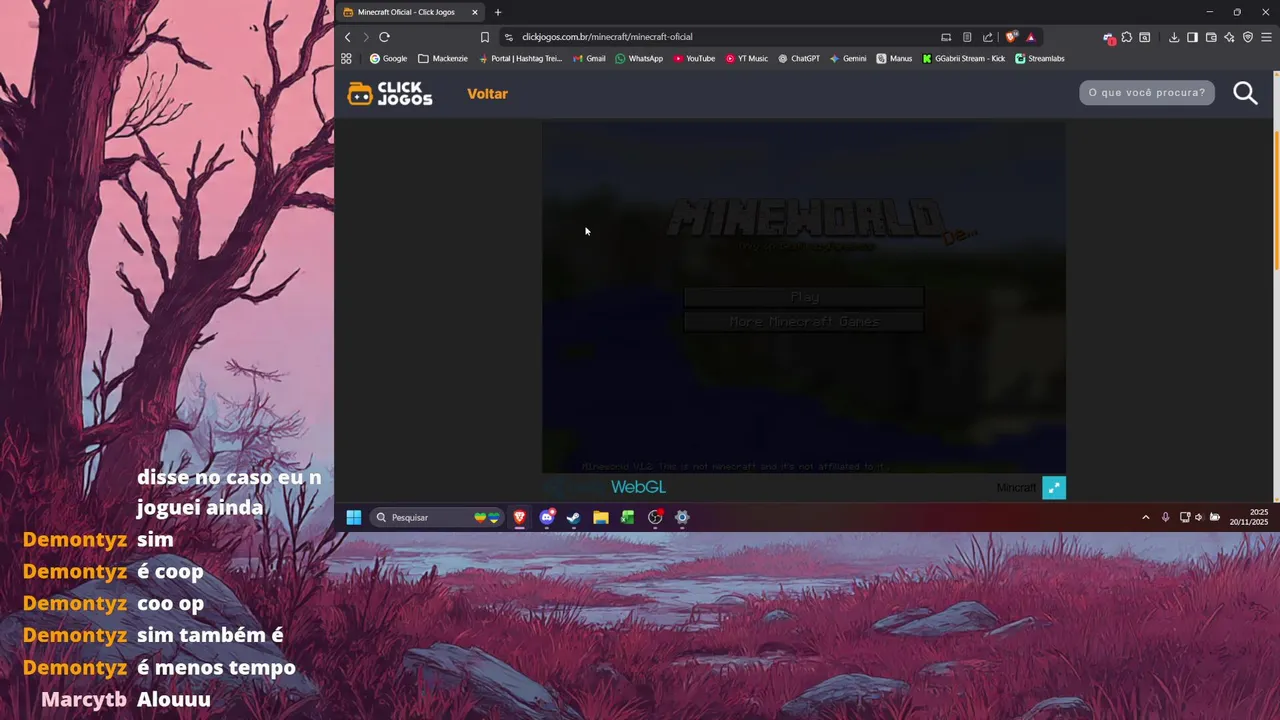
Task: Open site settings icon in the address bar
Action: click(x=508, y=37)
